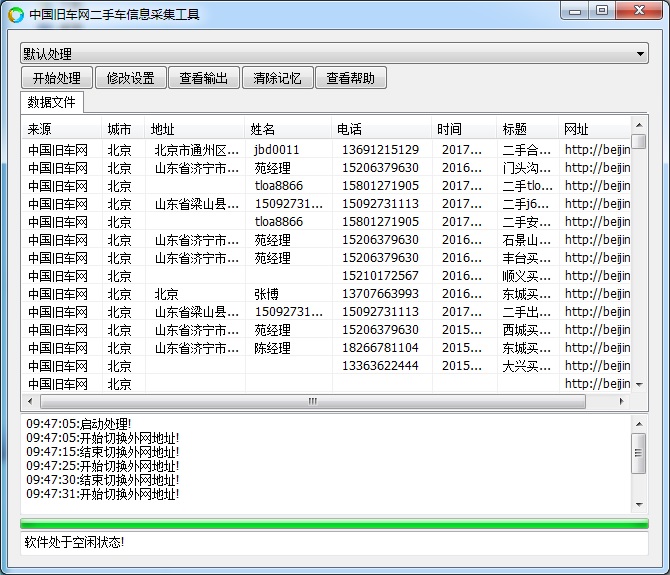Open the 默认处理 dropdown list
The width and height of the screenshot is (670, 575).
334,54
